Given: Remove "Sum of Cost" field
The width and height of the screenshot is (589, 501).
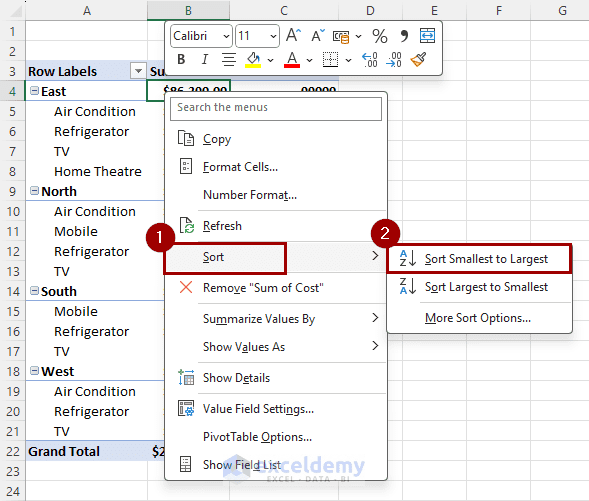Looking at the screenshot, I should [x=276, y=288].
